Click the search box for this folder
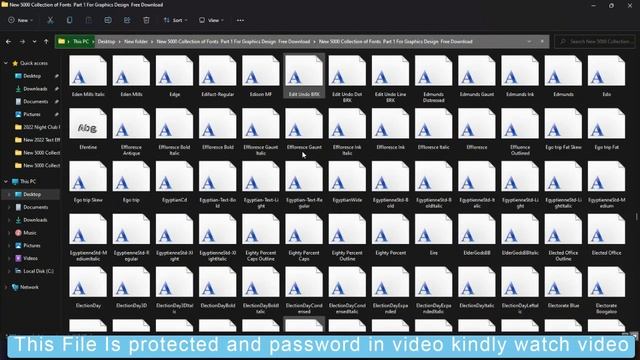 [x=595, y=42]
